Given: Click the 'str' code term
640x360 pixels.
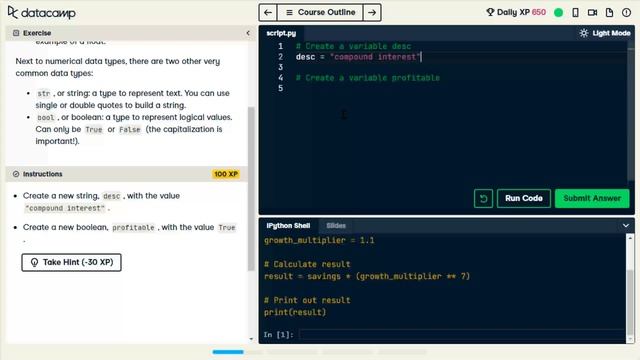Looking at the screenshot, I should pos(44,93).
